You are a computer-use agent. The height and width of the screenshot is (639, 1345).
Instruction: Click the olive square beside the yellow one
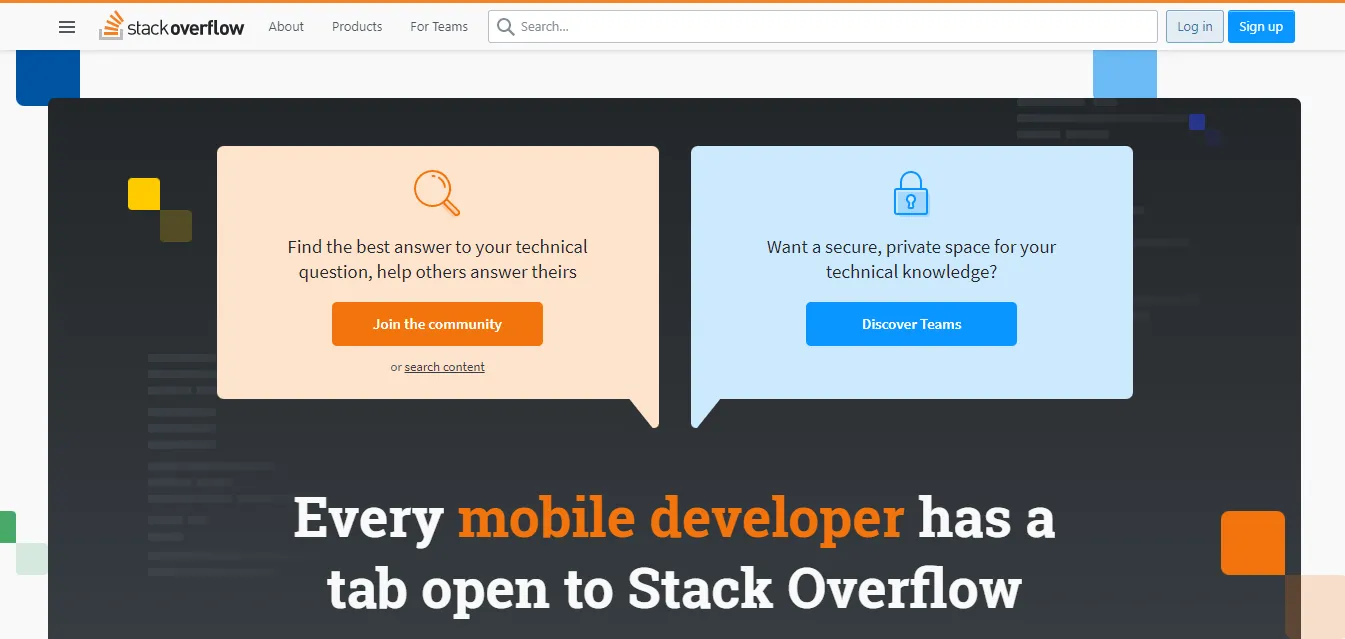[176, 226]
